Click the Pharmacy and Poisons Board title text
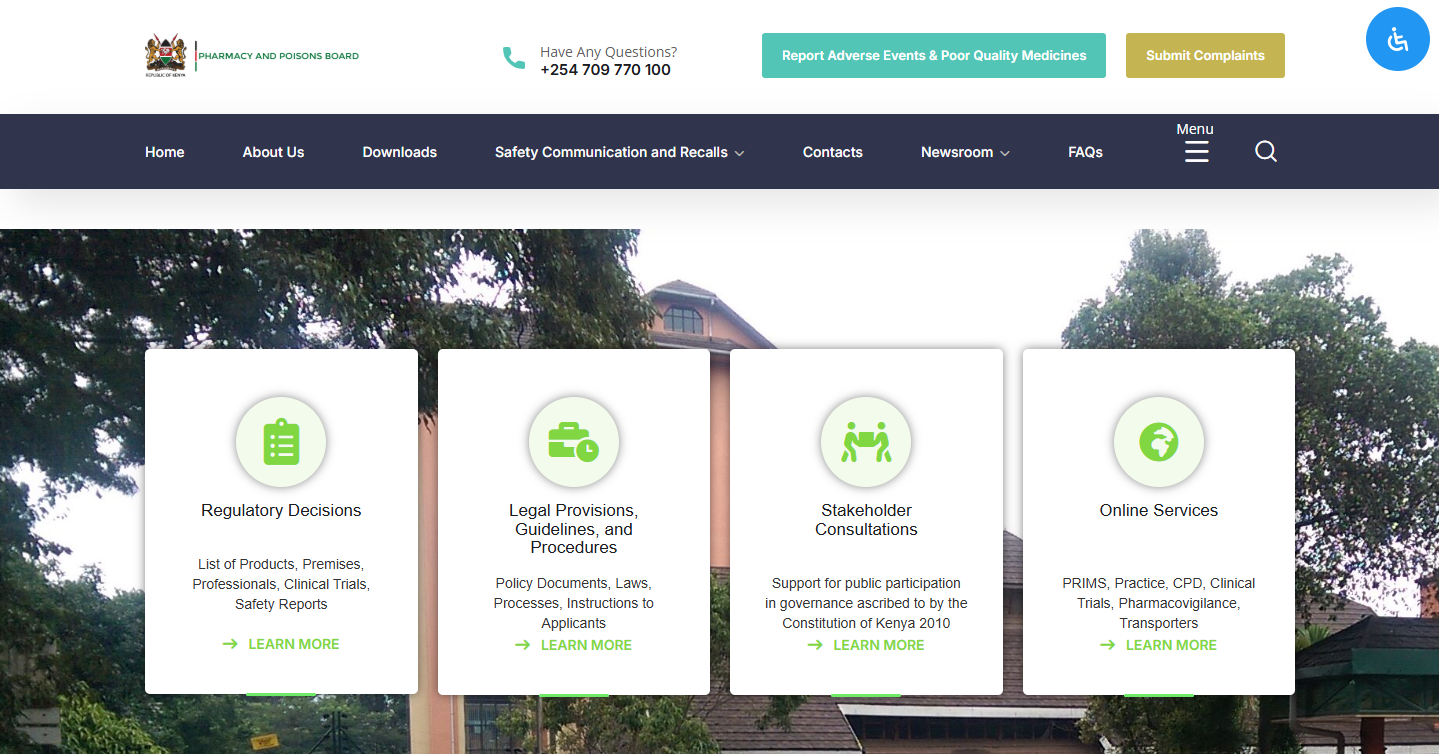This screenshot has height=754, width=1439. [x=278, y=56]
